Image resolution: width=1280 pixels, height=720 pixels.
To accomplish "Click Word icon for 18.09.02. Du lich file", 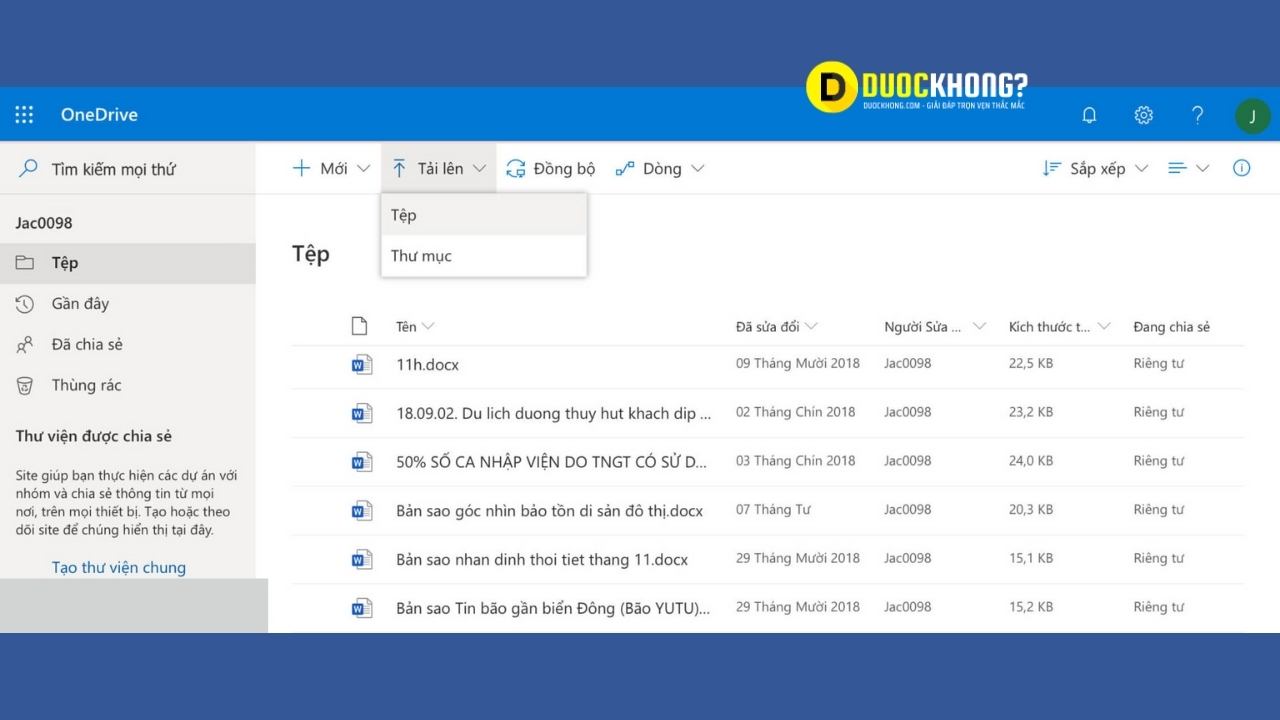I will pyautogui.click(x=361, y=413).
